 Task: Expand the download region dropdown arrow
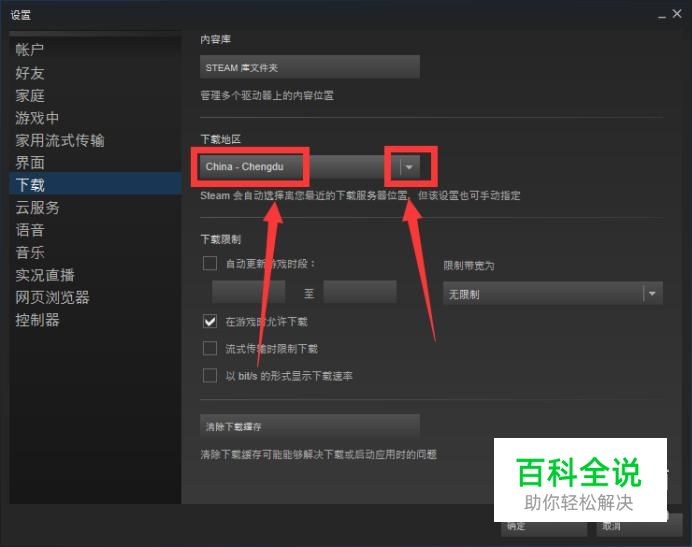coord(409,167)
